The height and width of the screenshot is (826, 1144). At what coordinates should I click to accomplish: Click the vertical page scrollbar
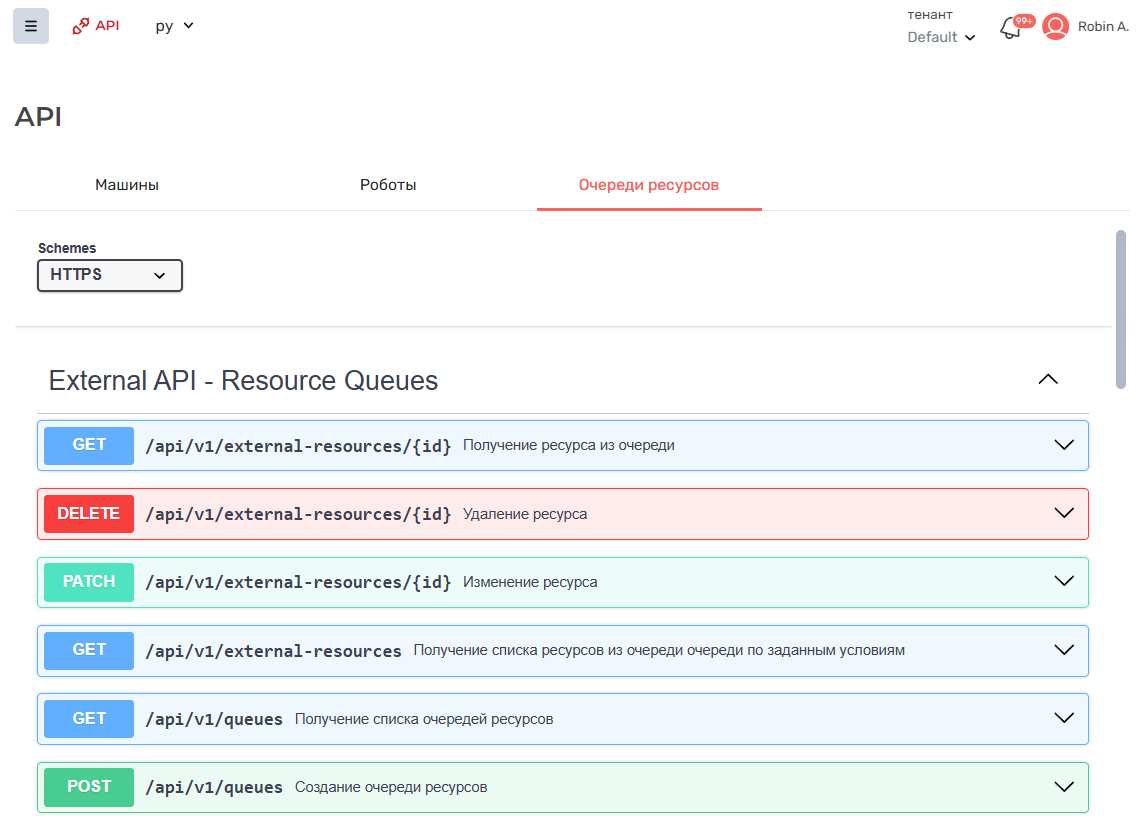coord(1121,310)
